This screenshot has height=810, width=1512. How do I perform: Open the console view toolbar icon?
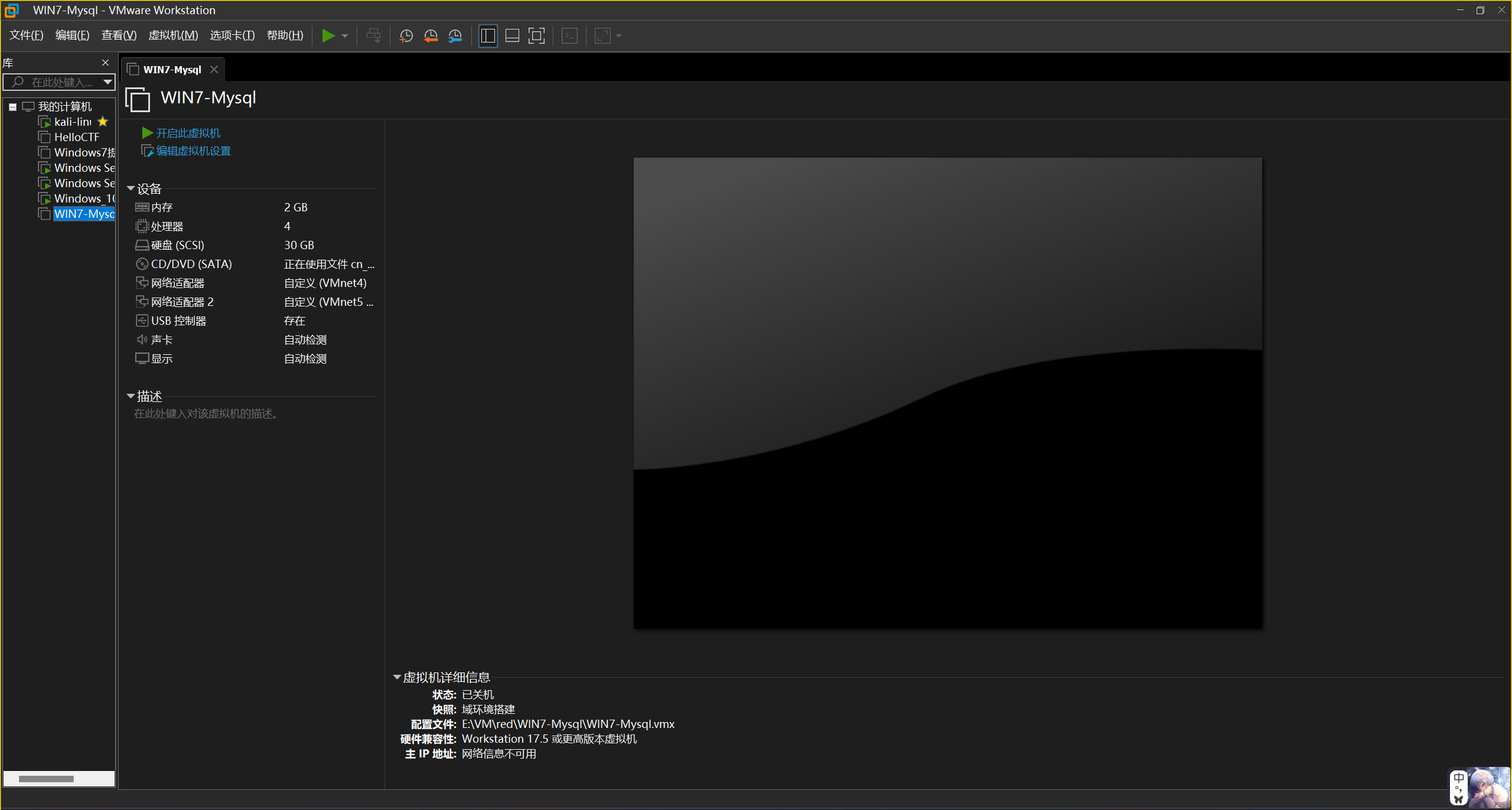[x=569, y=36]
